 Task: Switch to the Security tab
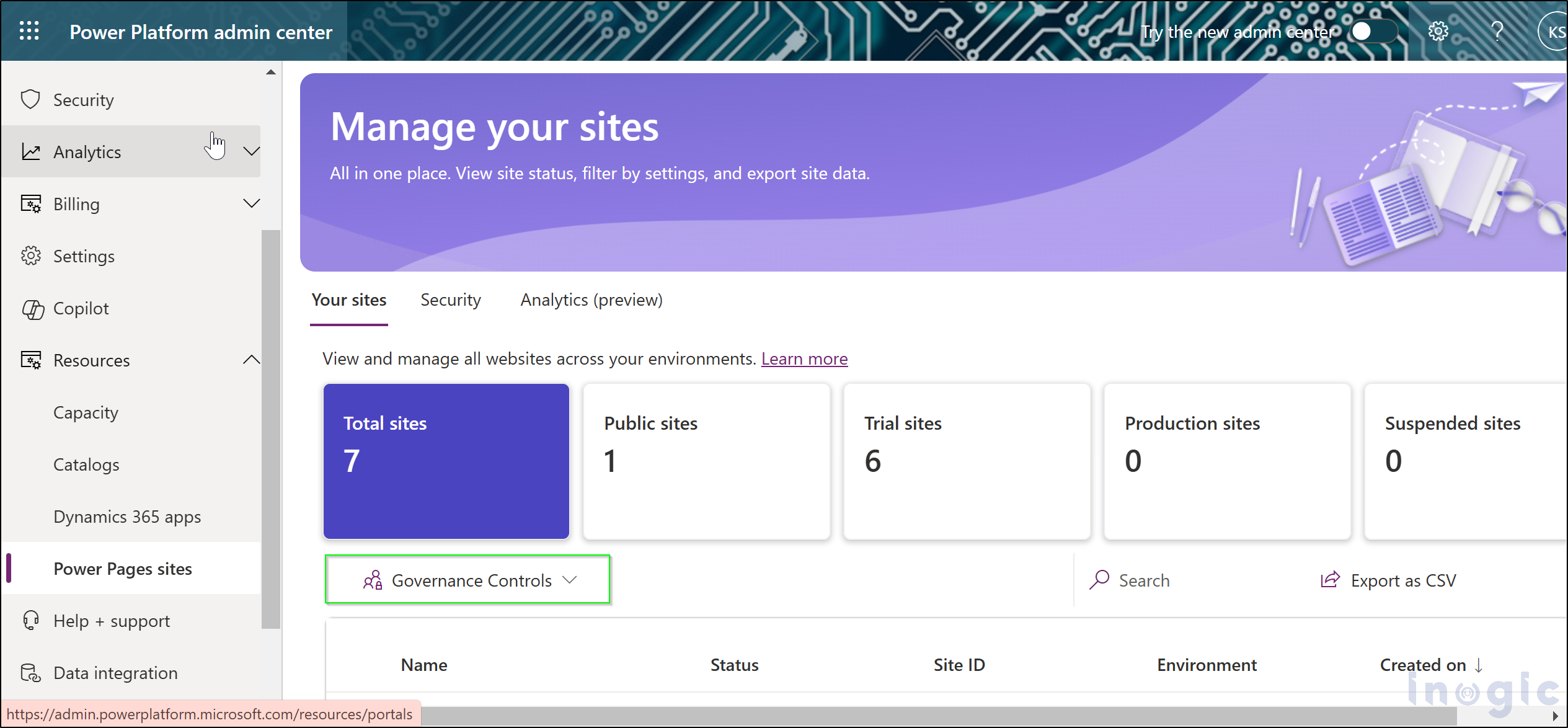(451, 300)
